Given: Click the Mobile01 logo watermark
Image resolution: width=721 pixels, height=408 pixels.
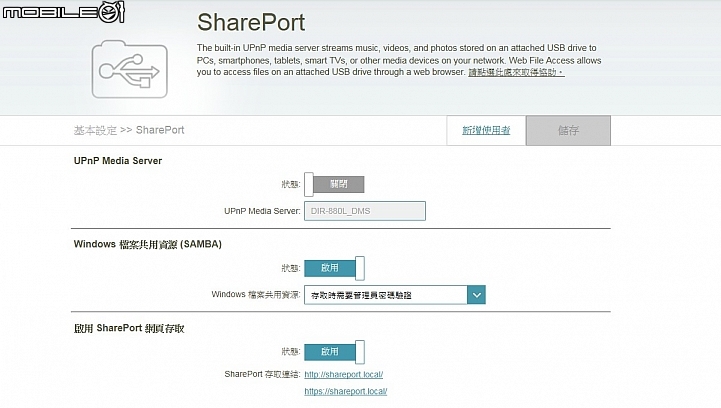Looking at the screenshot, I should (63, 11).
